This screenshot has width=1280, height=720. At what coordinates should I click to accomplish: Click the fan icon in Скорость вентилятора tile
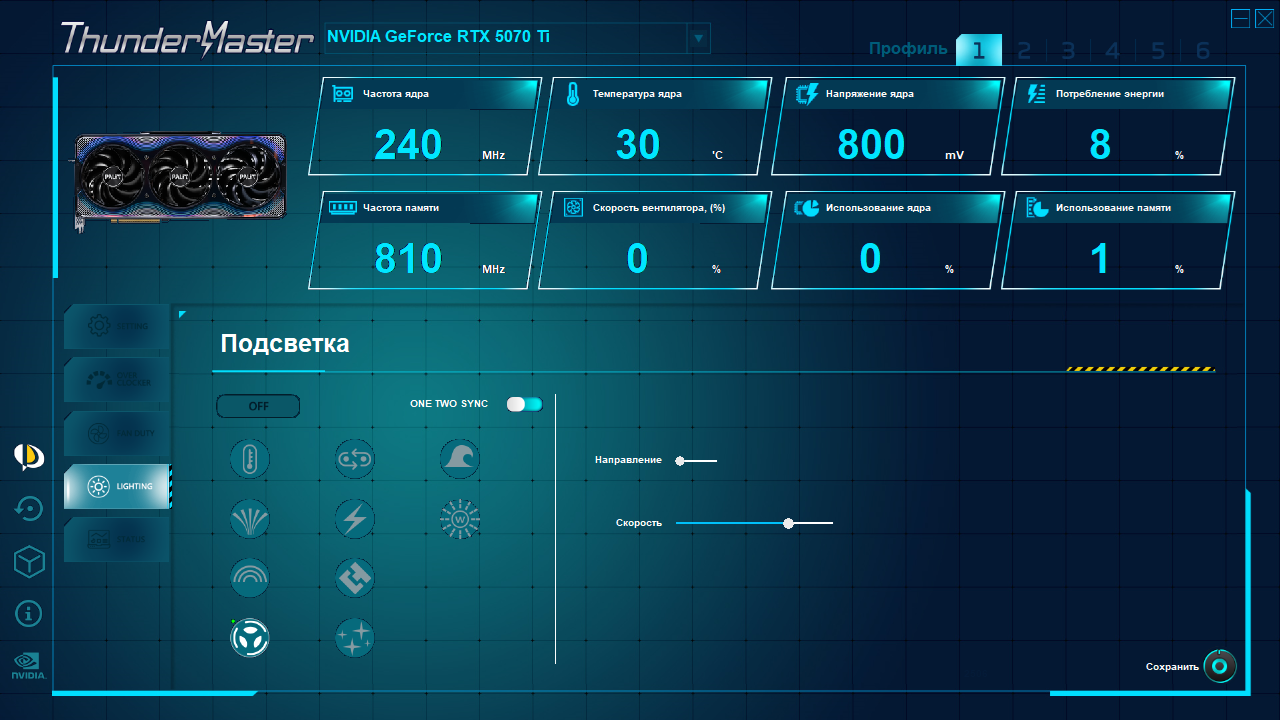[573, 208]
